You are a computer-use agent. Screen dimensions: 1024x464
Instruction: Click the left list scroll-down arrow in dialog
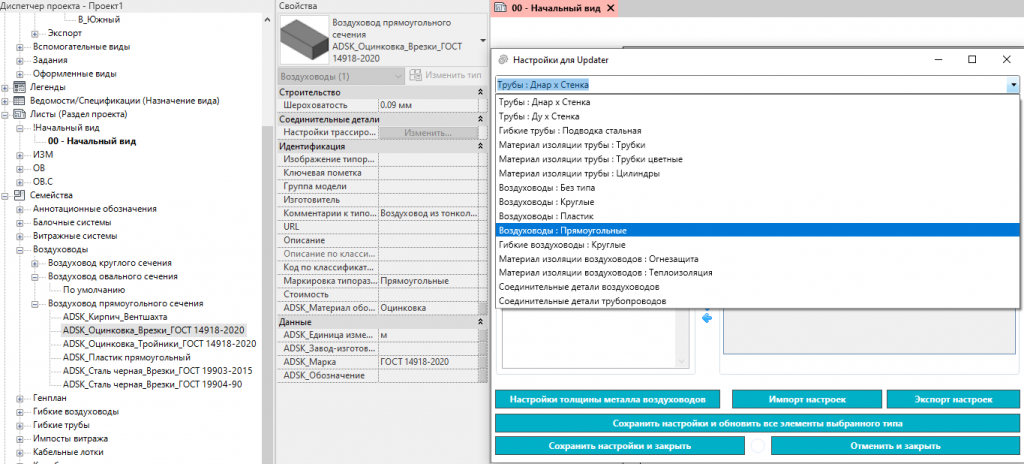click(680, 361)
